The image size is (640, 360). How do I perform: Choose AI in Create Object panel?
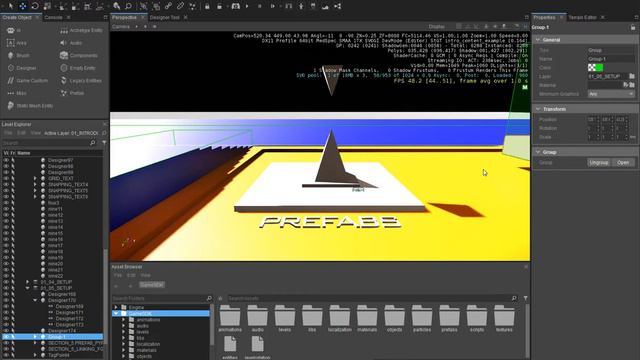14,31
